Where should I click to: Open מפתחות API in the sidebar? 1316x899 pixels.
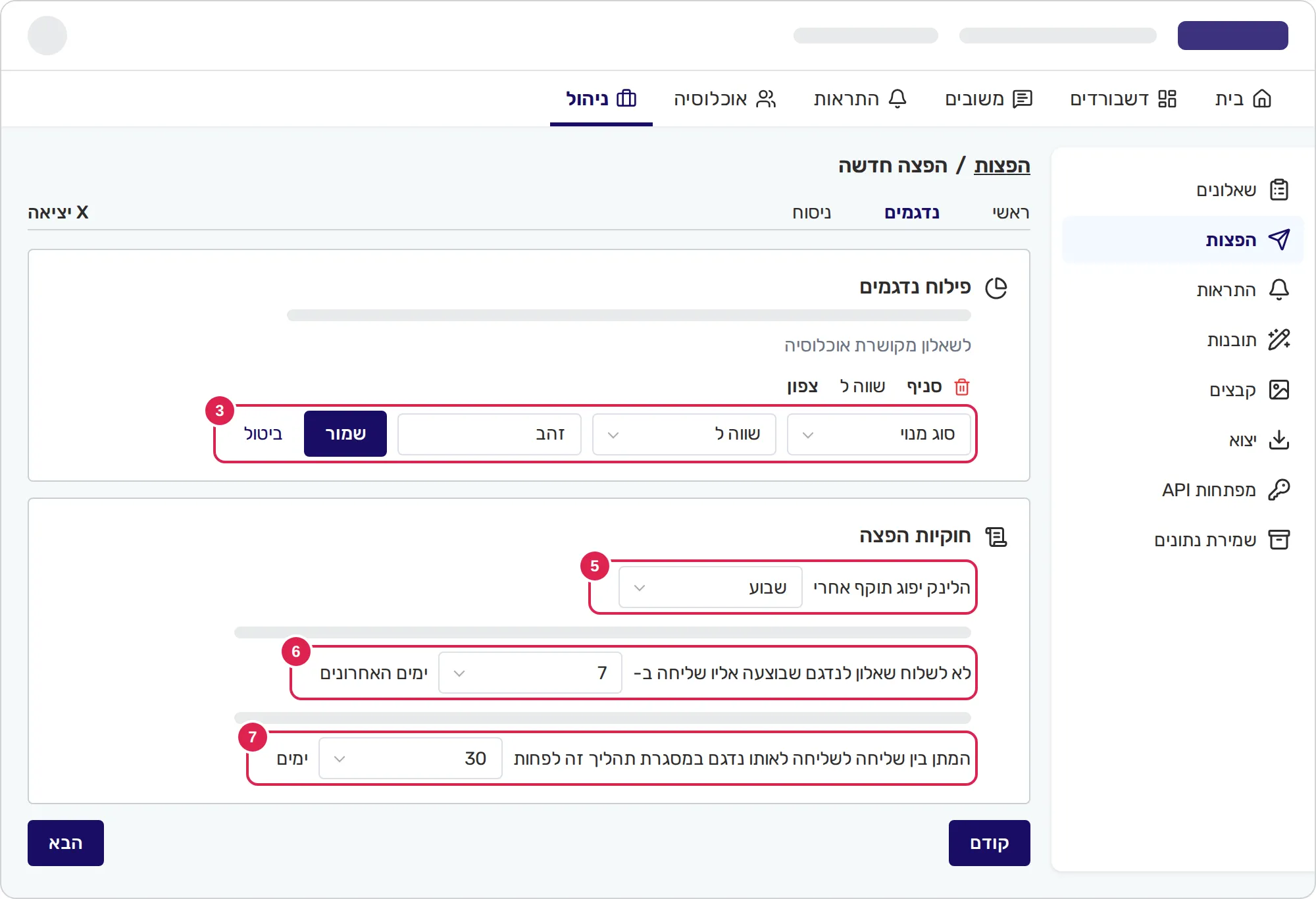point(1183,490)
